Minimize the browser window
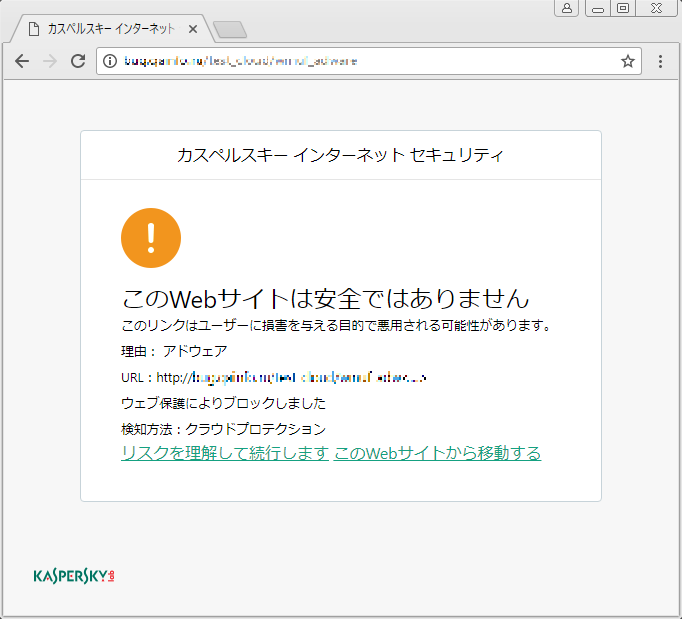This screenshot has width=685, height=622. tap(600, 8)
